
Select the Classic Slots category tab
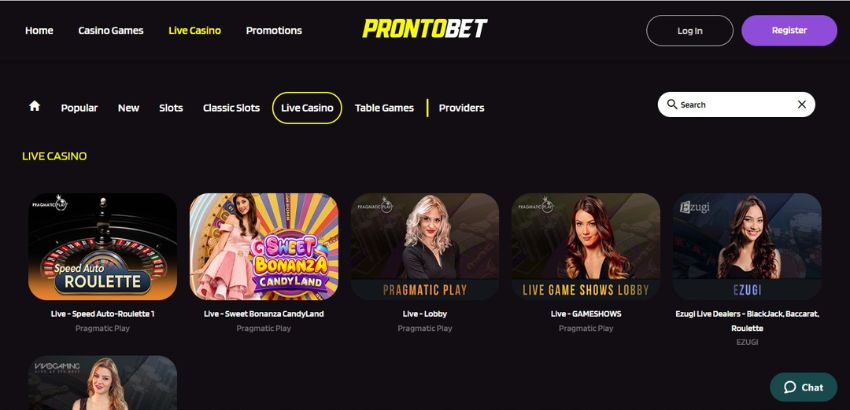(x=231, y=108)
